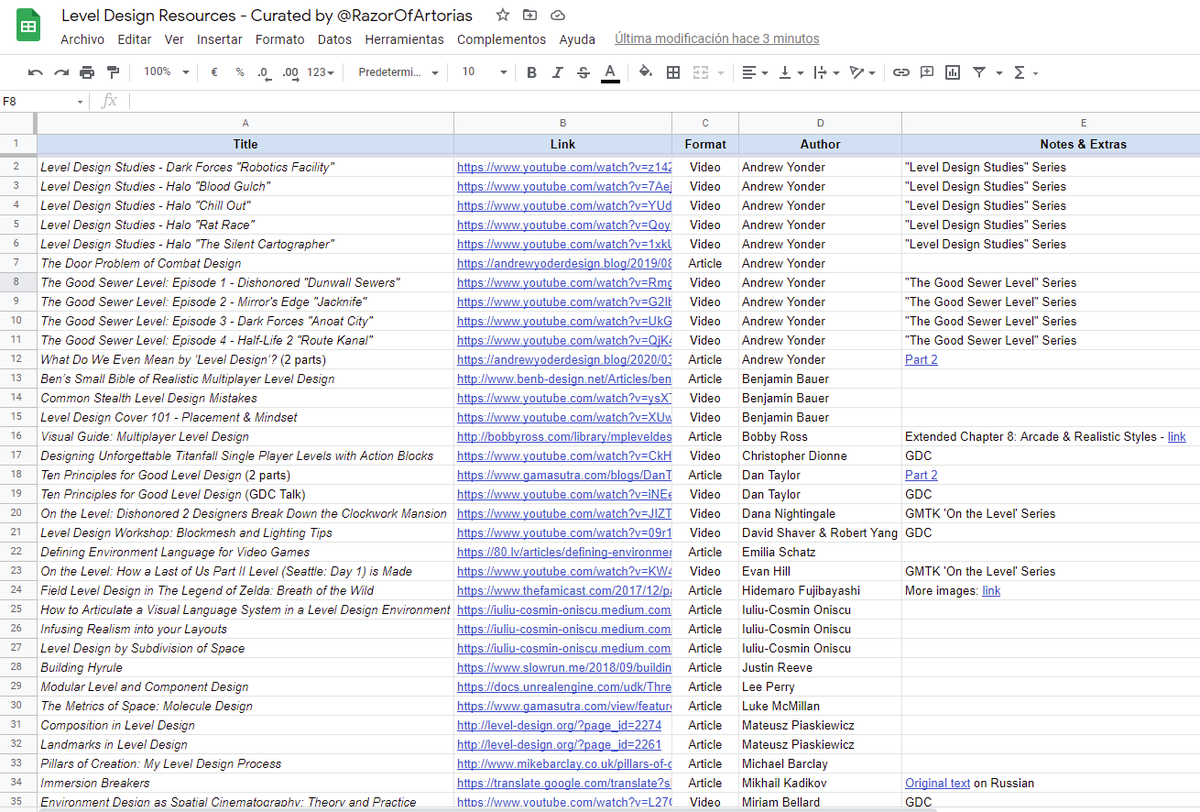Select the column E header

1051,123
